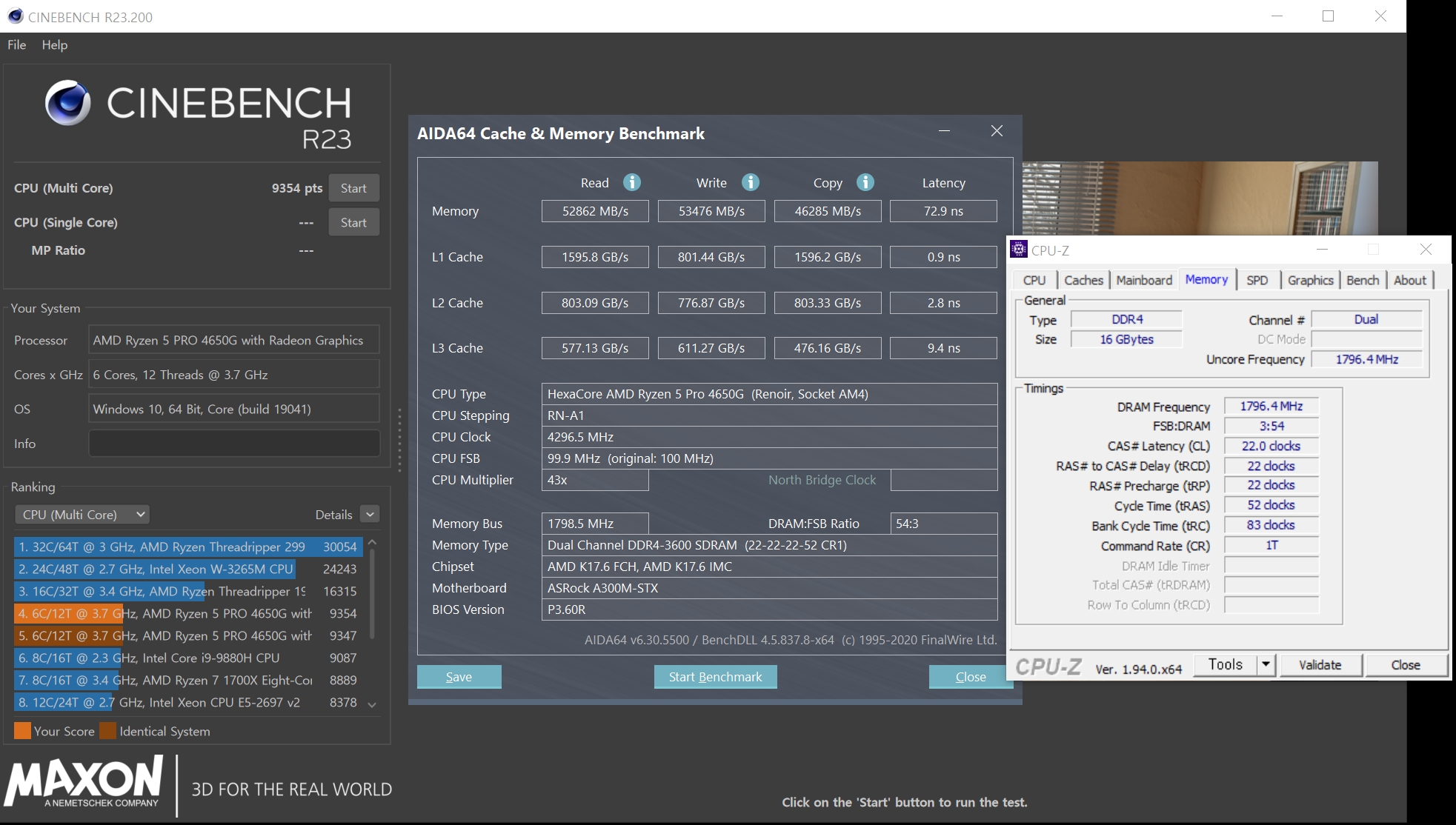
Task: Click Start Benchmark button
Action: coord(715,677)
